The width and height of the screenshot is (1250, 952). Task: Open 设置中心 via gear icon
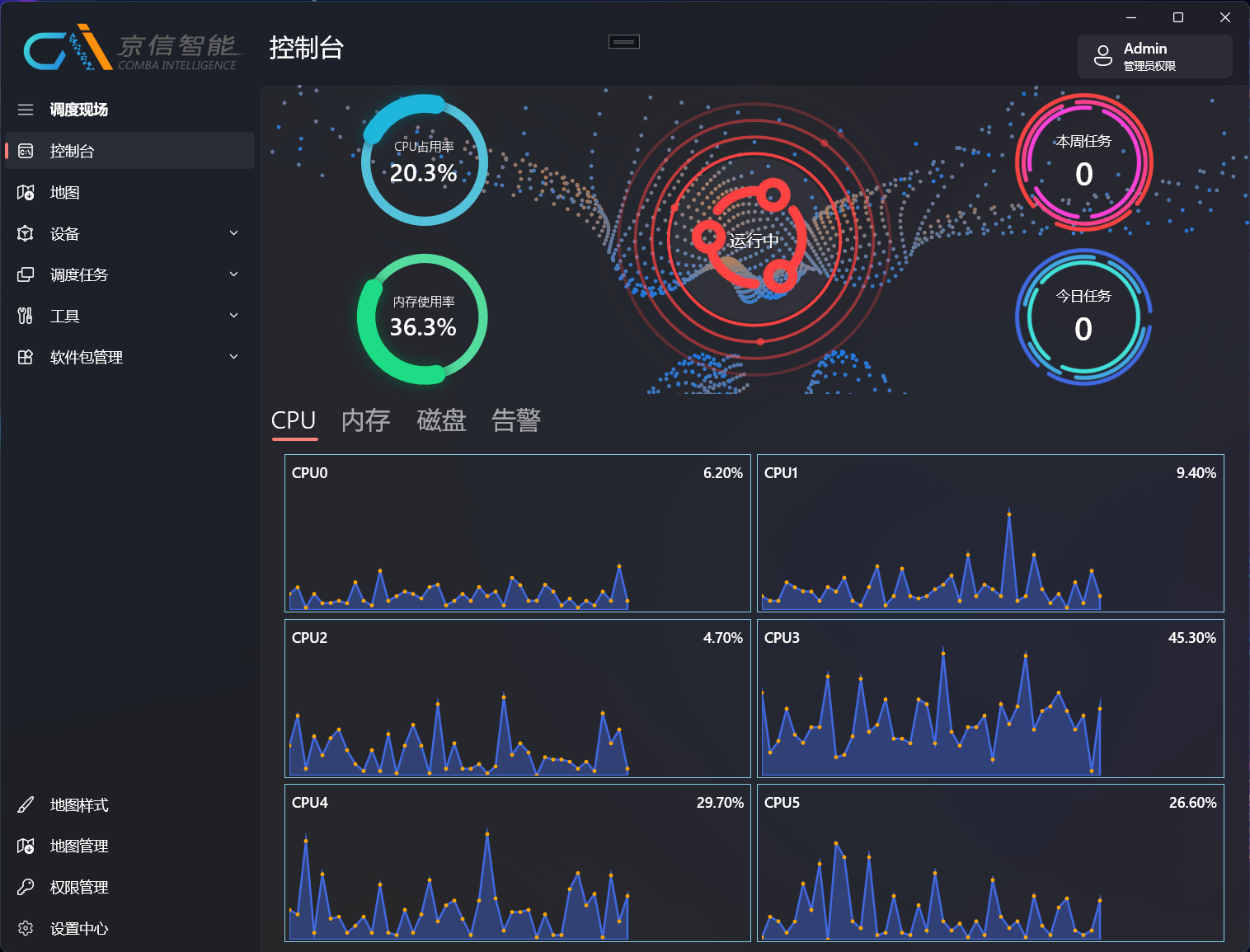26,928
